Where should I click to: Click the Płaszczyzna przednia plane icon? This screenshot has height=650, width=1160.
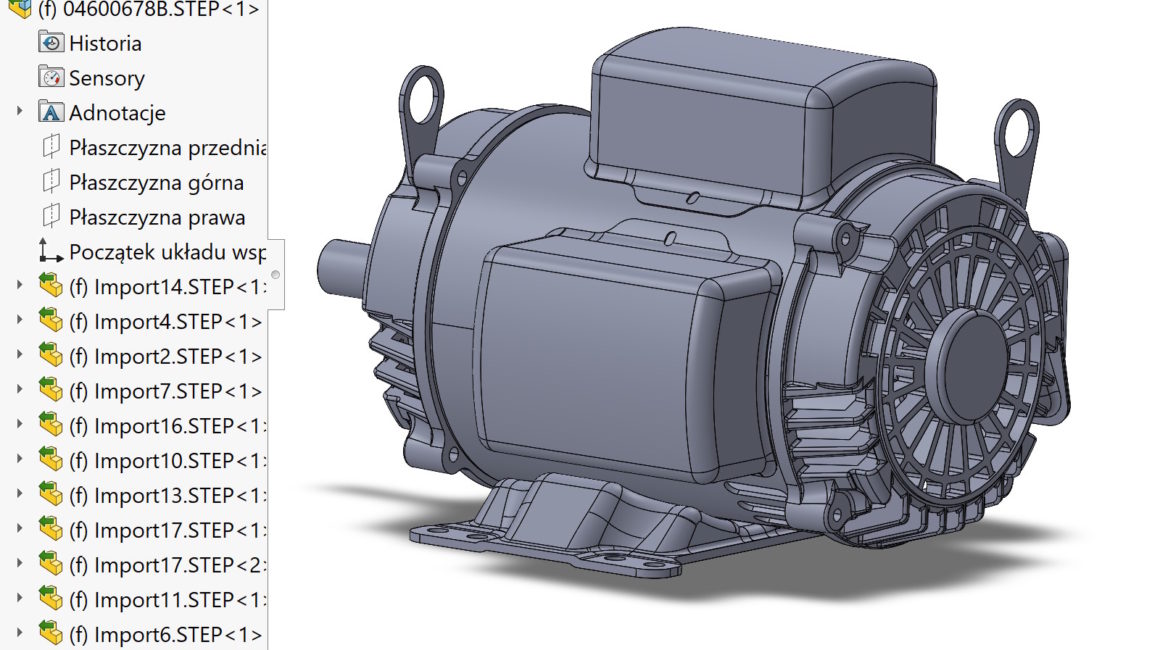(x=50, y=148)
